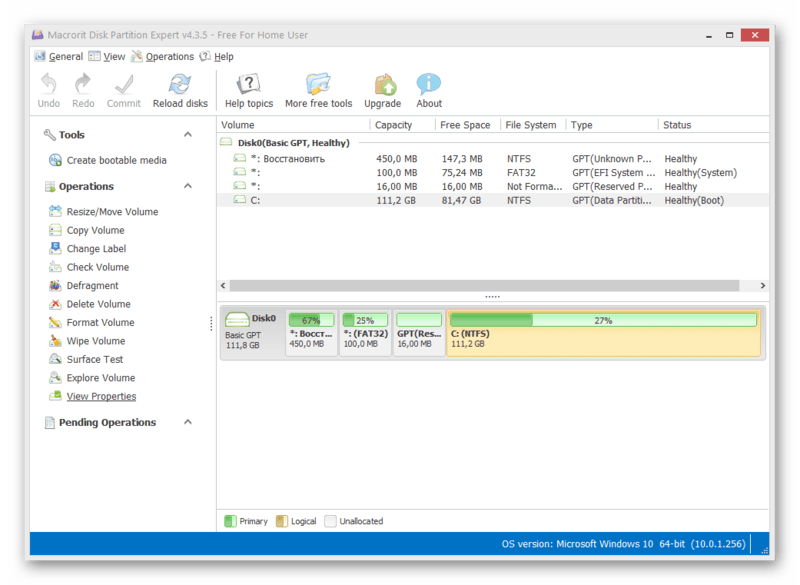Collapse the Pending Operations section
The width and height of the screenshot is (800, 585).
point(187,423)
